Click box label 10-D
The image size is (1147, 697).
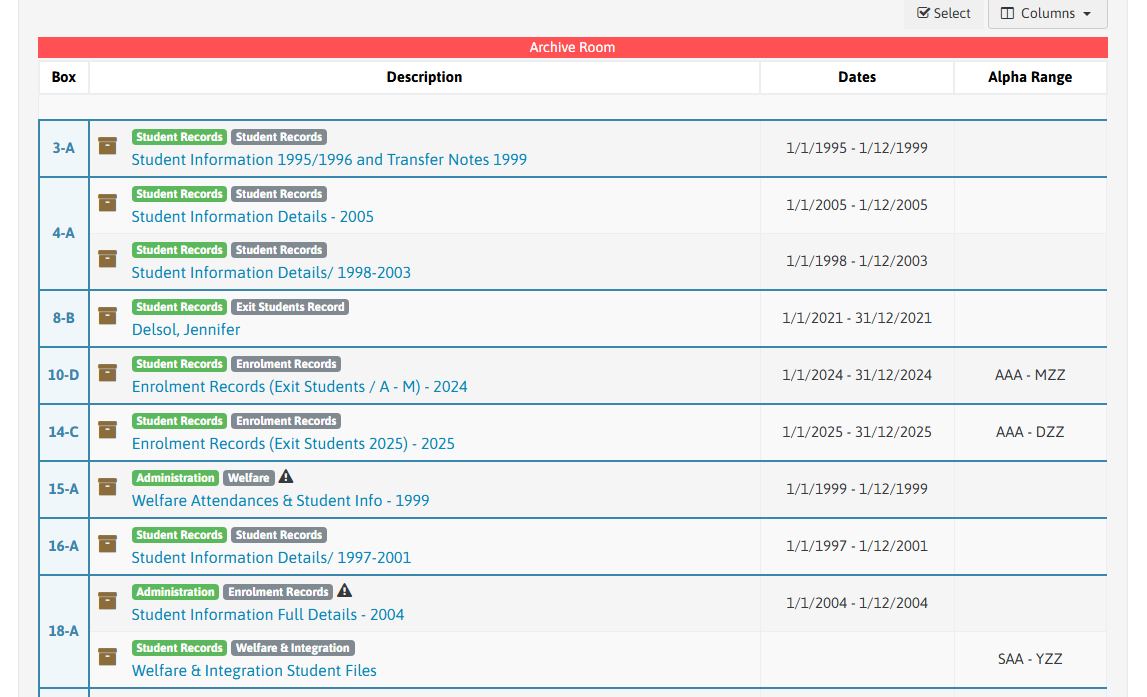pos(64,374)
